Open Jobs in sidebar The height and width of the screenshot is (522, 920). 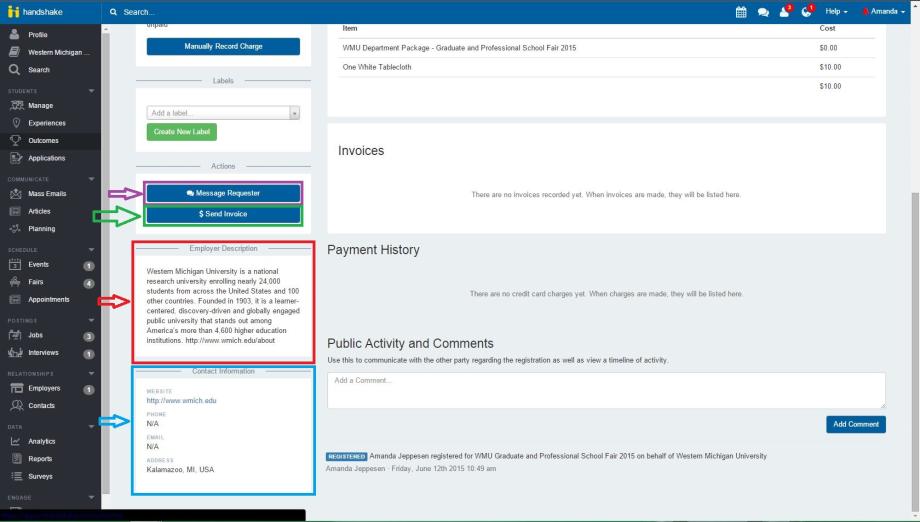[26, 335]
